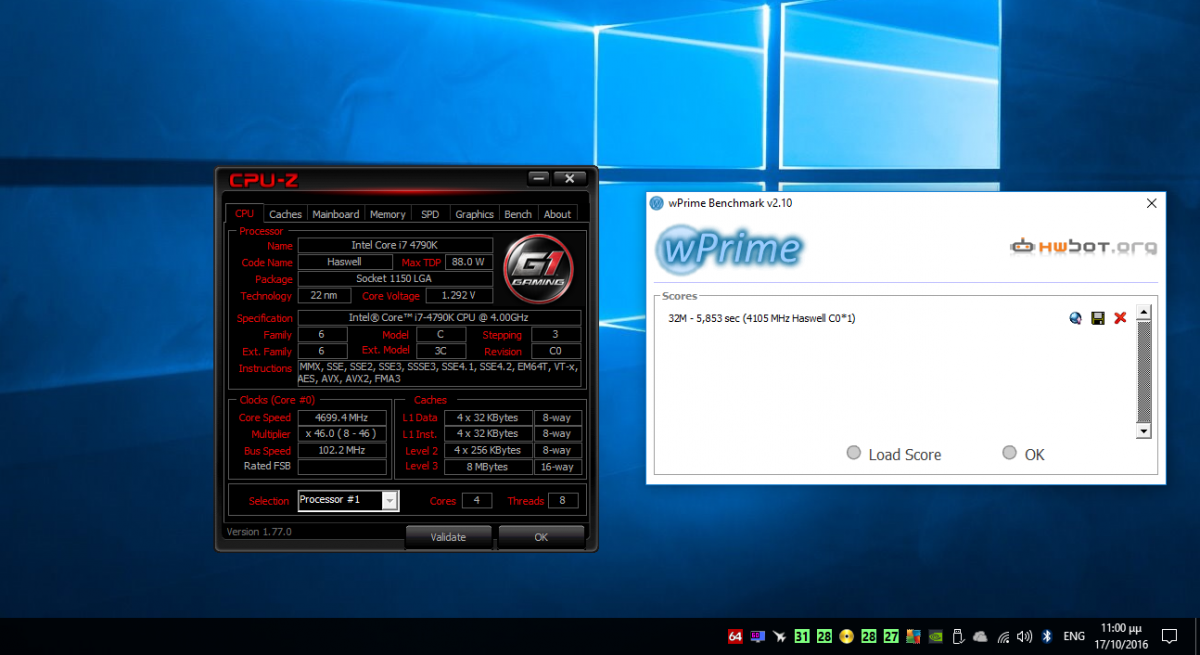
Task: Click the OK button in CPU-Z
Action: 541,537
